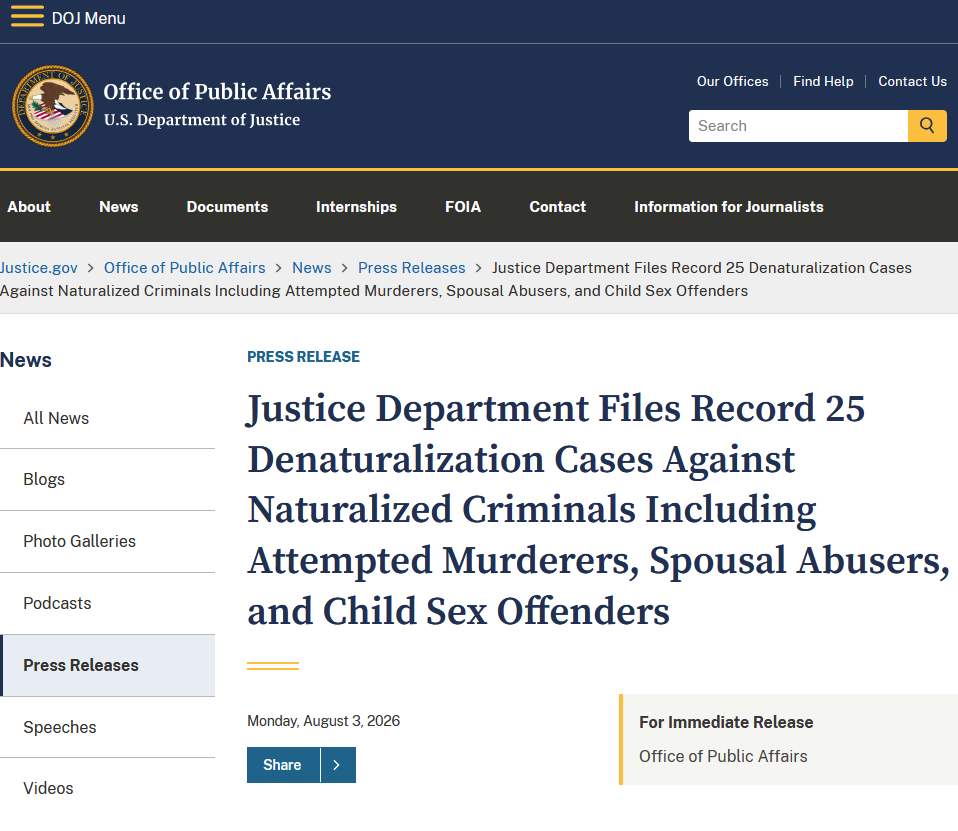Screen dimensions: 958x831
Task: Select Photo Galleries in sidebar
Action: tap(108, 541)
